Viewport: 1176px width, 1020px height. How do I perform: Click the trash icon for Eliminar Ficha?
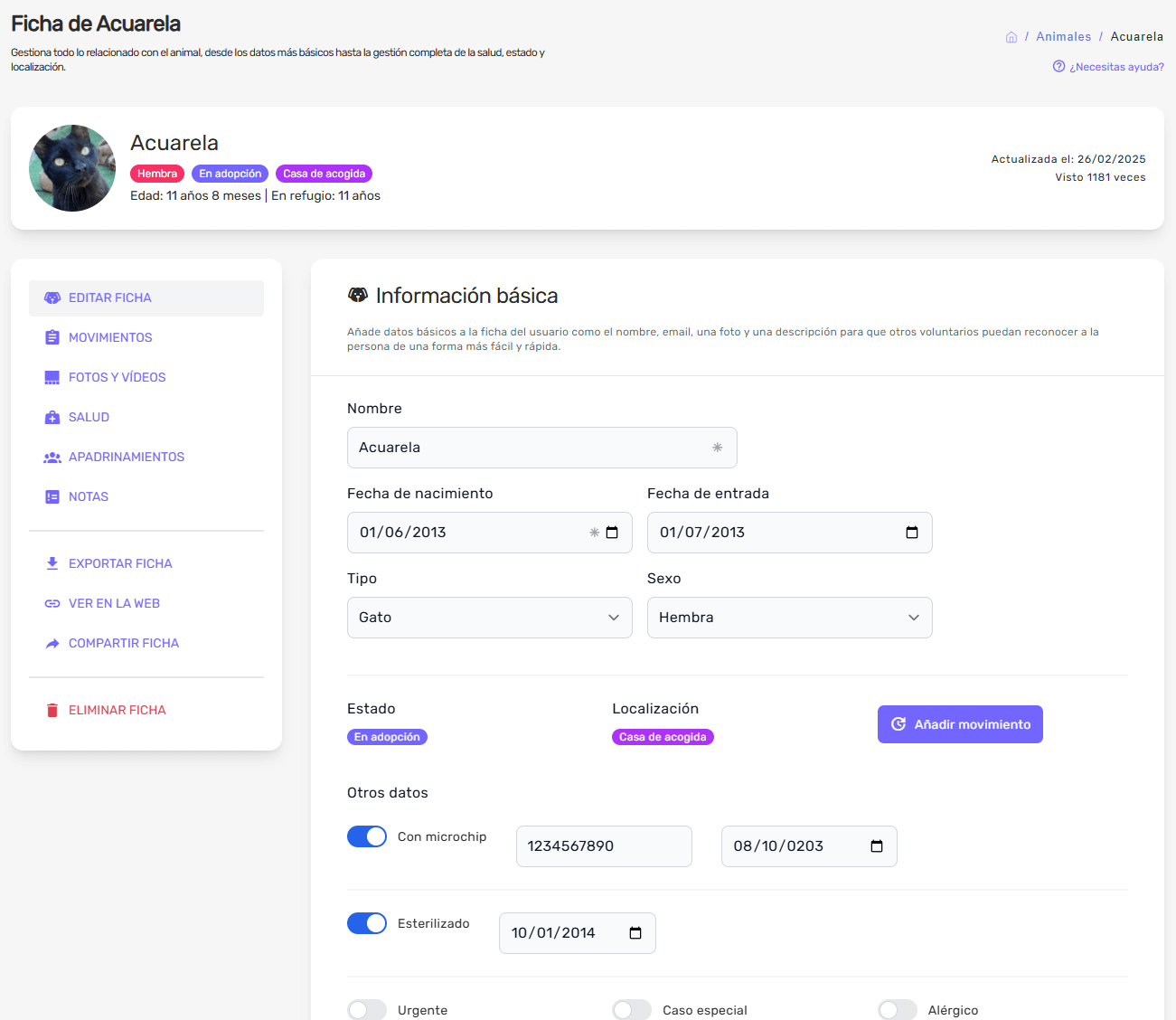pyautogui.click(x=52, y=710)
